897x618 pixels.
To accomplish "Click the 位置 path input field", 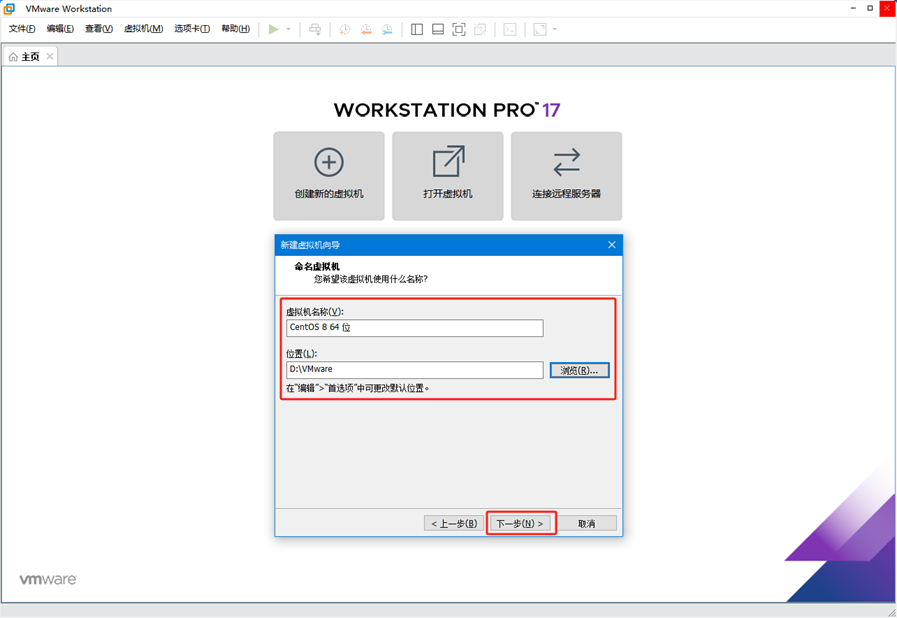I will 415,370.
